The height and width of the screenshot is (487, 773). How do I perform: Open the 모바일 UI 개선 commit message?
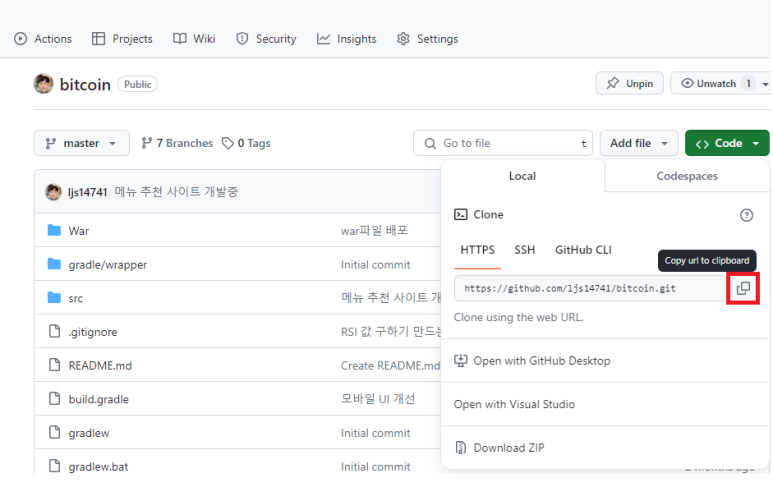378,399
